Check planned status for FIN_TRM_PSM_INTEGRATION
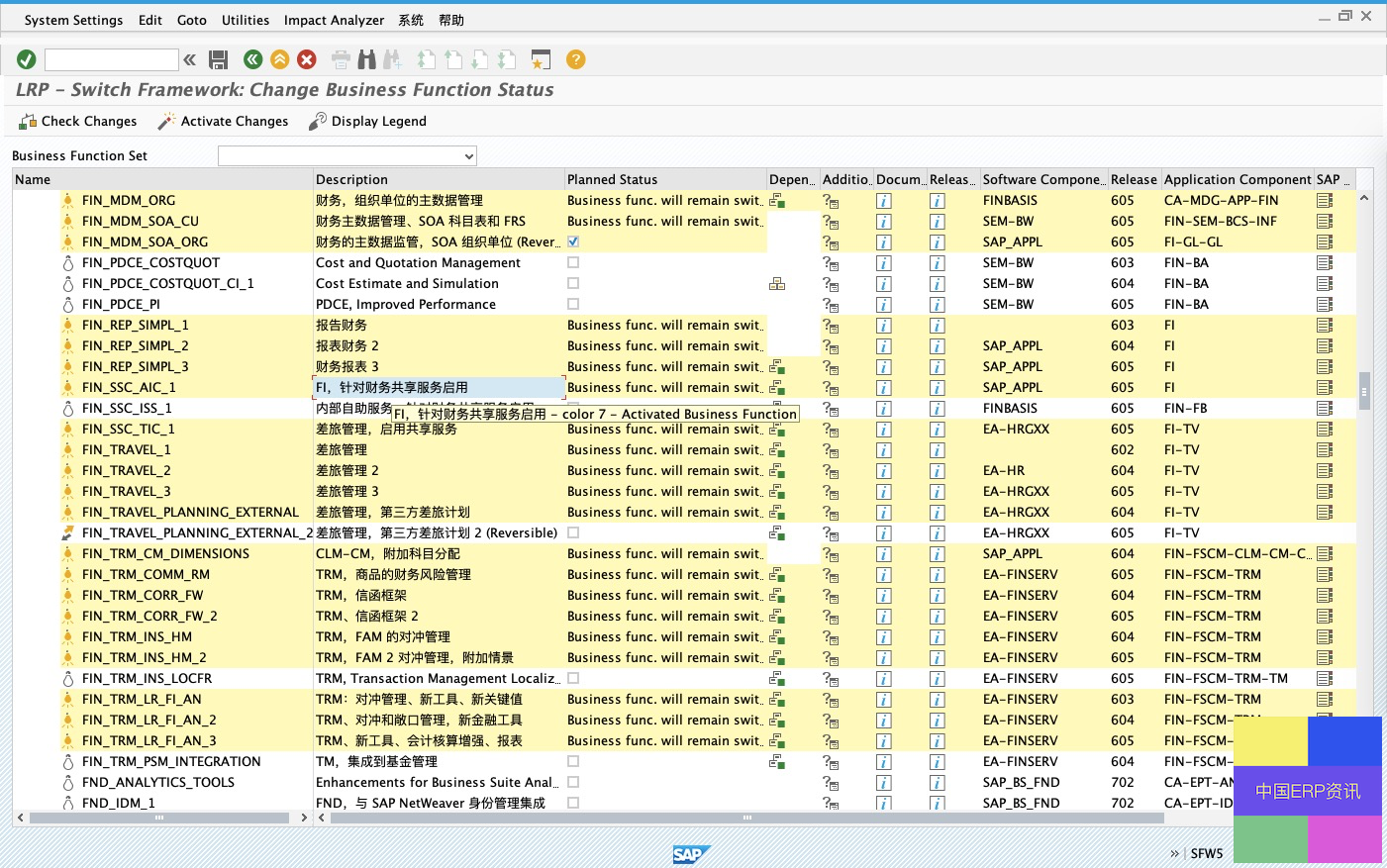The width and height of the screenshot is (1387, 868). (x=573, y=761)
